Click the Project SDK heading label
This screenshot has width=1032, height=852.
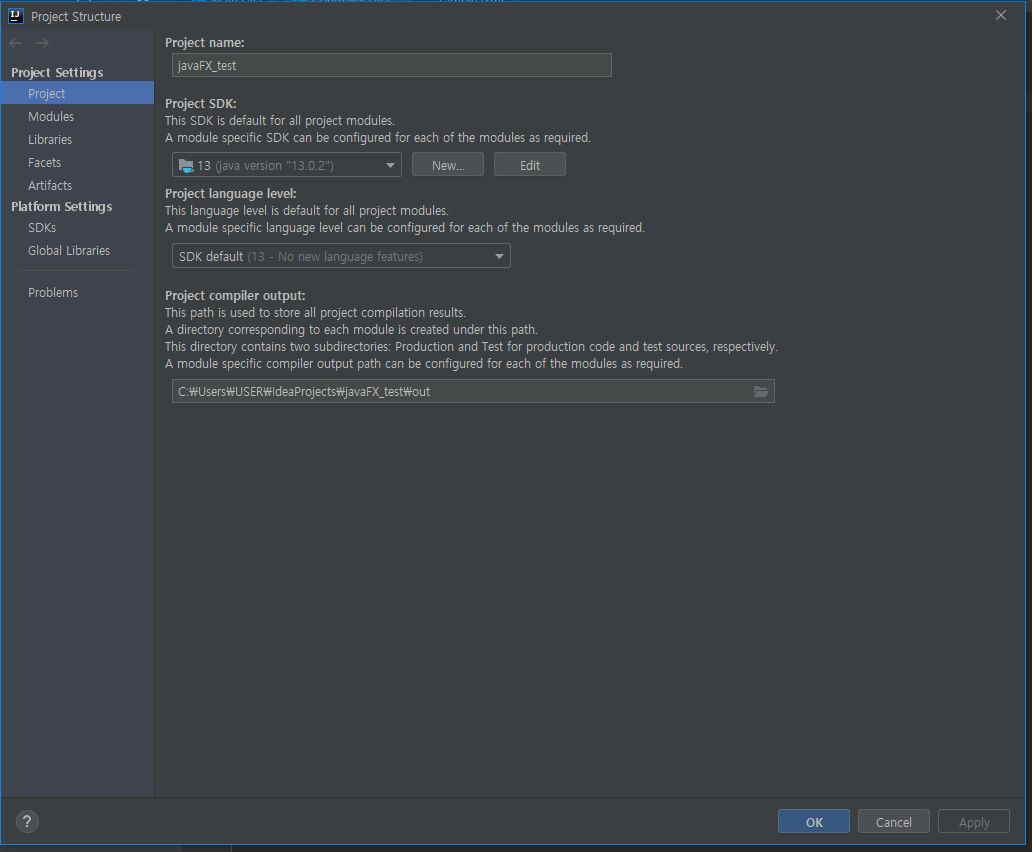tap(201, 103)
